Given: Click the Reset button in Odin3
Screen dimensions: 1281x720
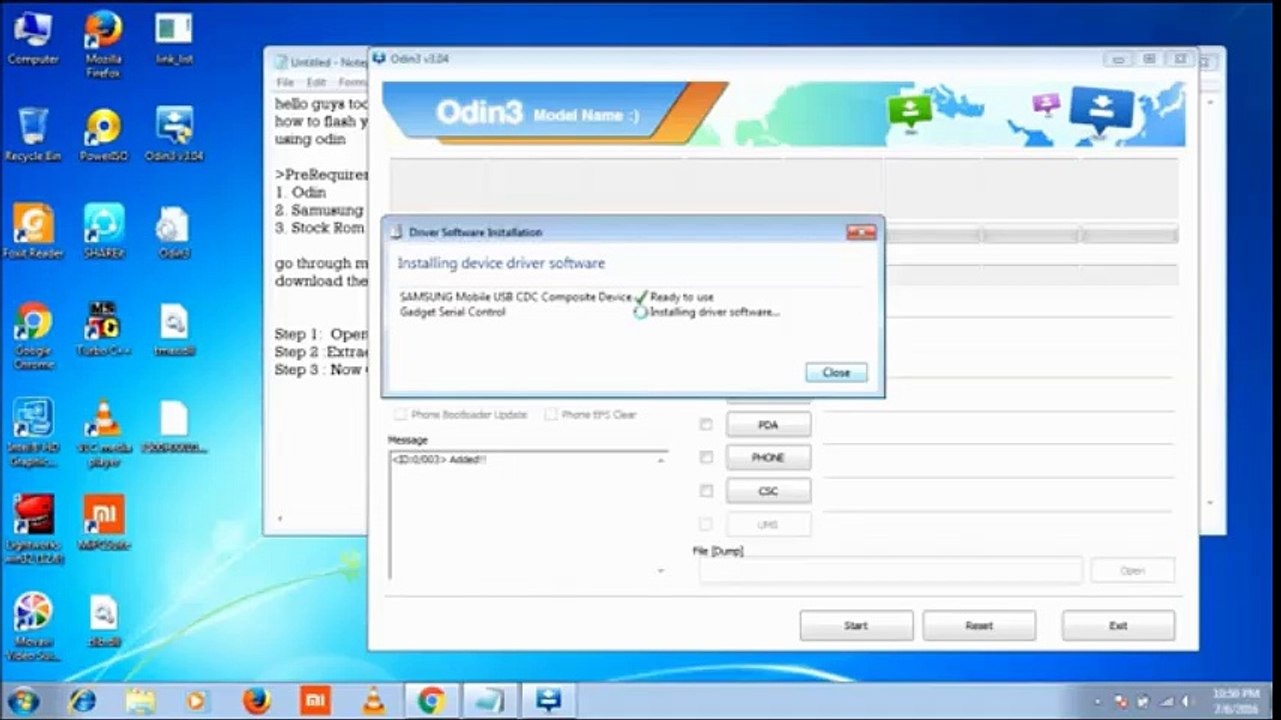Looking at the screenshot, I should pyautogui.click(x=979, y=626).
